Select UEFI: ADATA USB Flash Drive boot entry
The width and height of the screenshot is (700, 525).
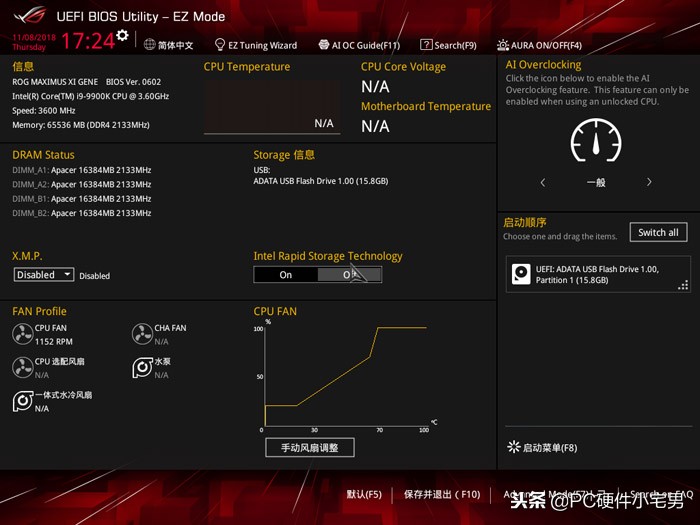598,274
